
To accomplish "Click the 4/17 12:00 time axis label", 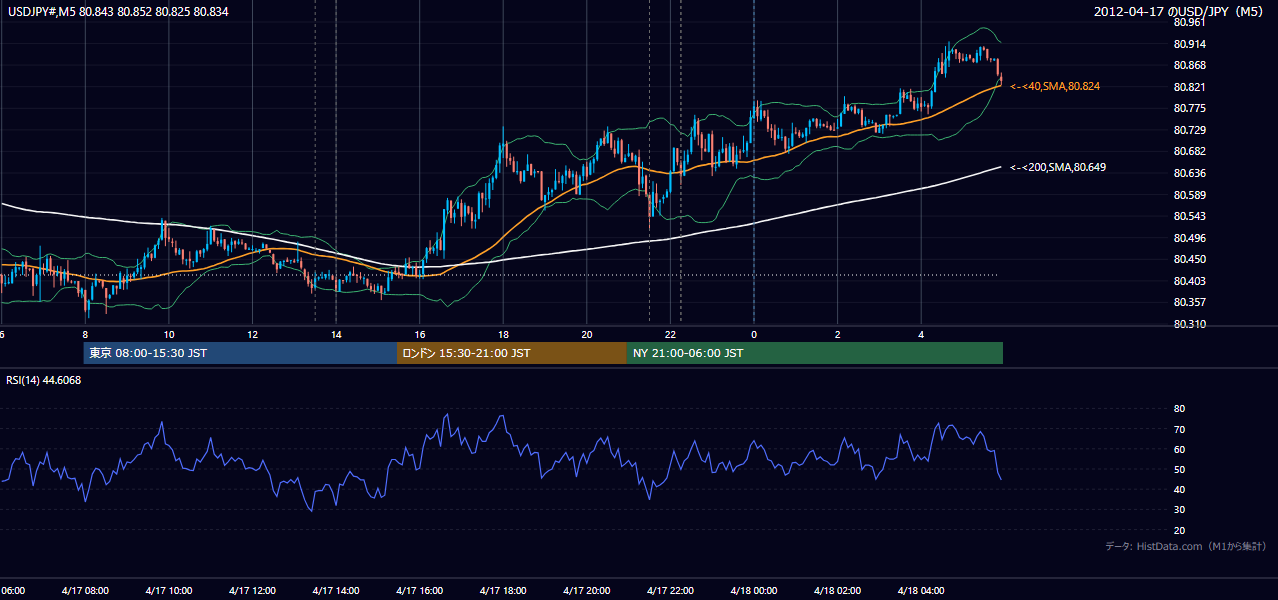I will tap(252, 590).
